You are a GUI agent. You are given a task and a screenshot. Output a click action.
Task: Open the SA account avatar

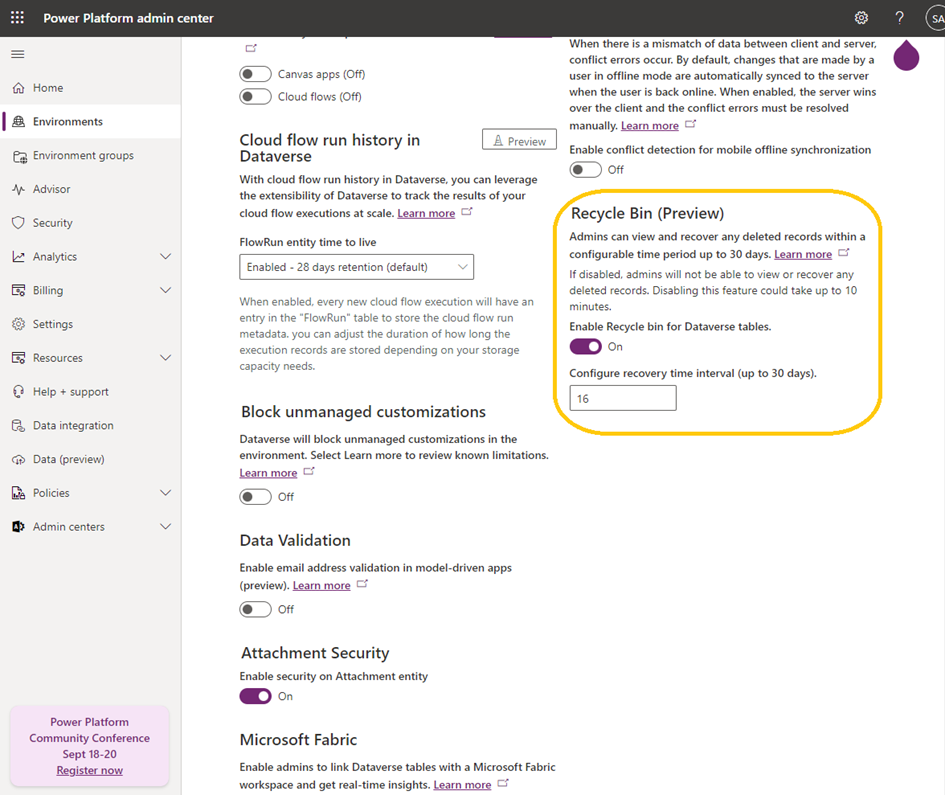pyautogui.click(x=936, y=18)
